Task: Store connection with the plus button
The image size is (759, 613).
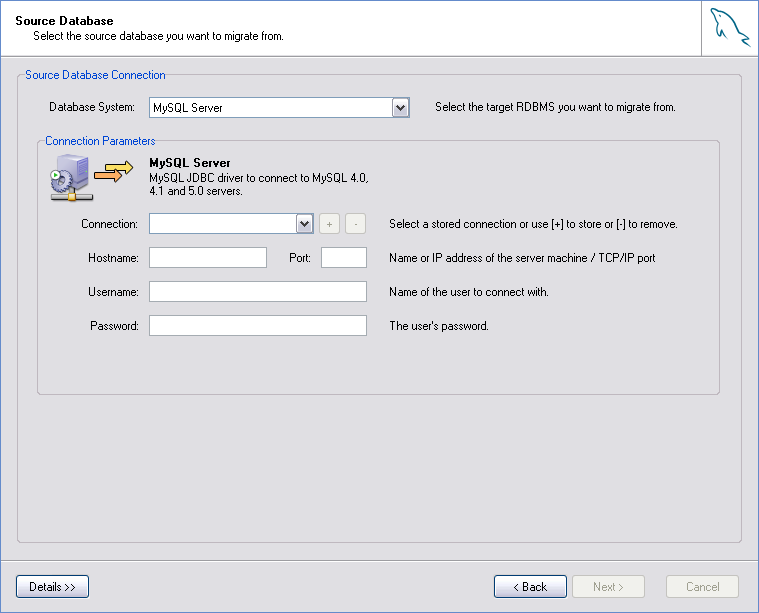Action: [330, 224]
